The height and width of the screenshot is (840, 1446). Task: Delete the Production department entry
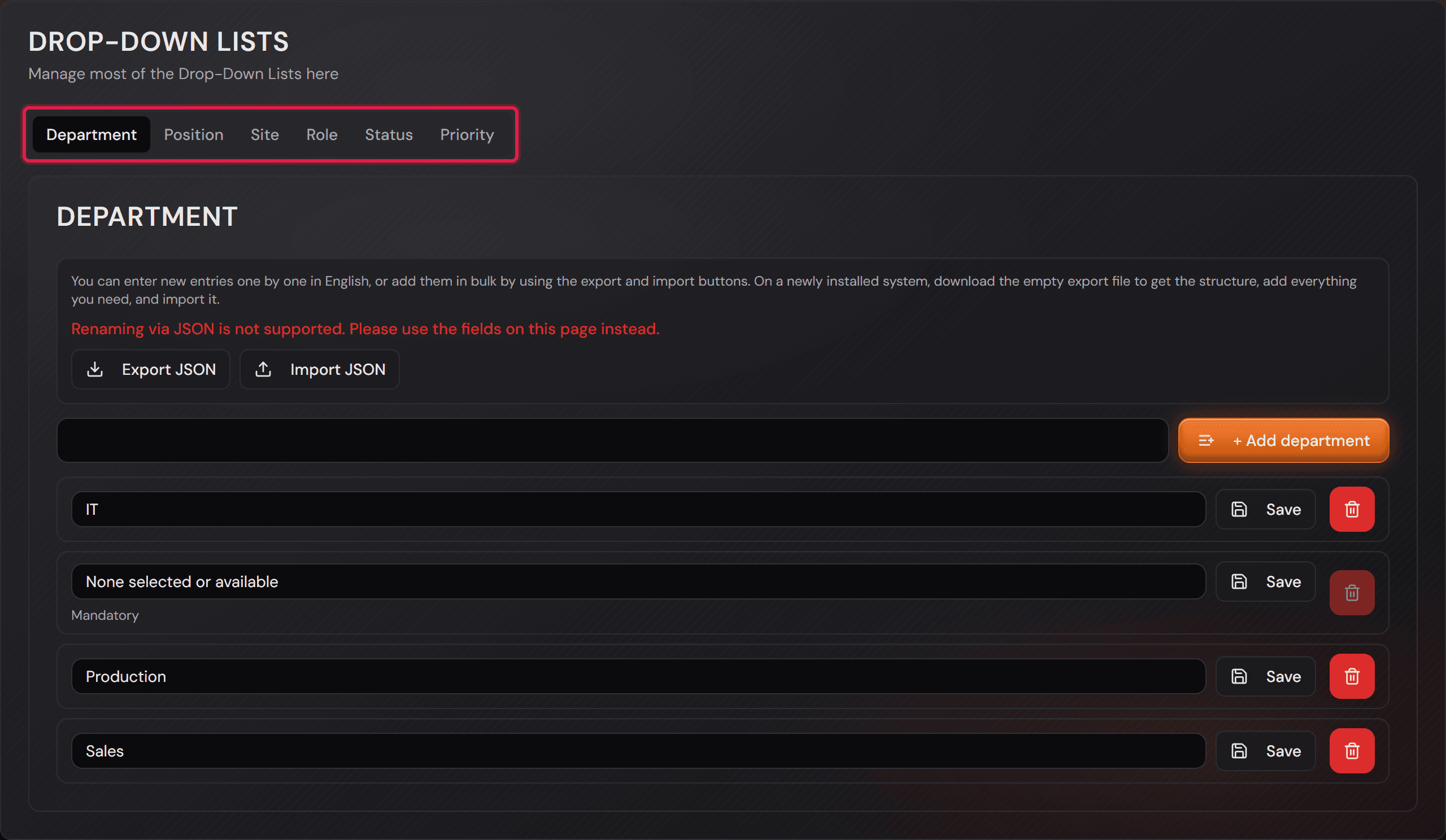coord(1351,676)
